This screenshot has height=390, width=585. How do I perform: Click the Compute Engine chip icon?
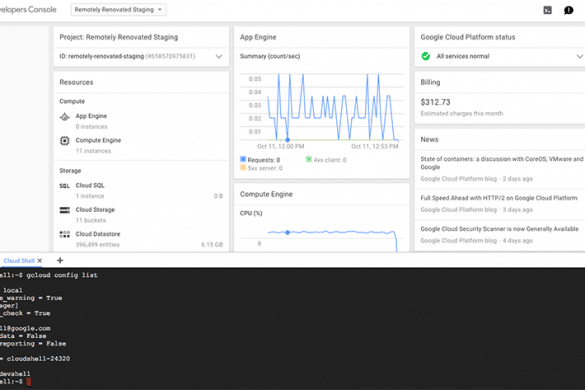coord(65,141)
